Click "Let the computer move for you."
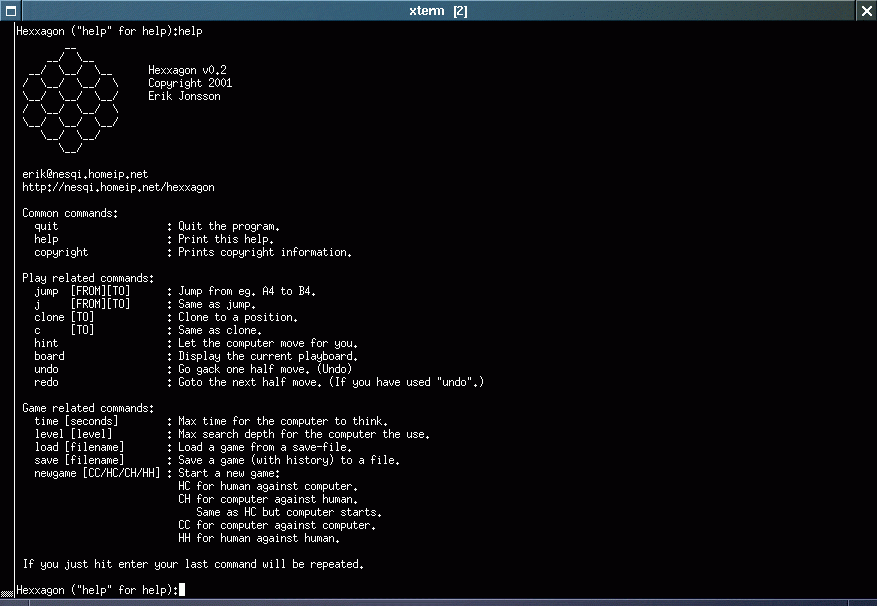This screenshot has height=606, width=877. tap(268, 343)
